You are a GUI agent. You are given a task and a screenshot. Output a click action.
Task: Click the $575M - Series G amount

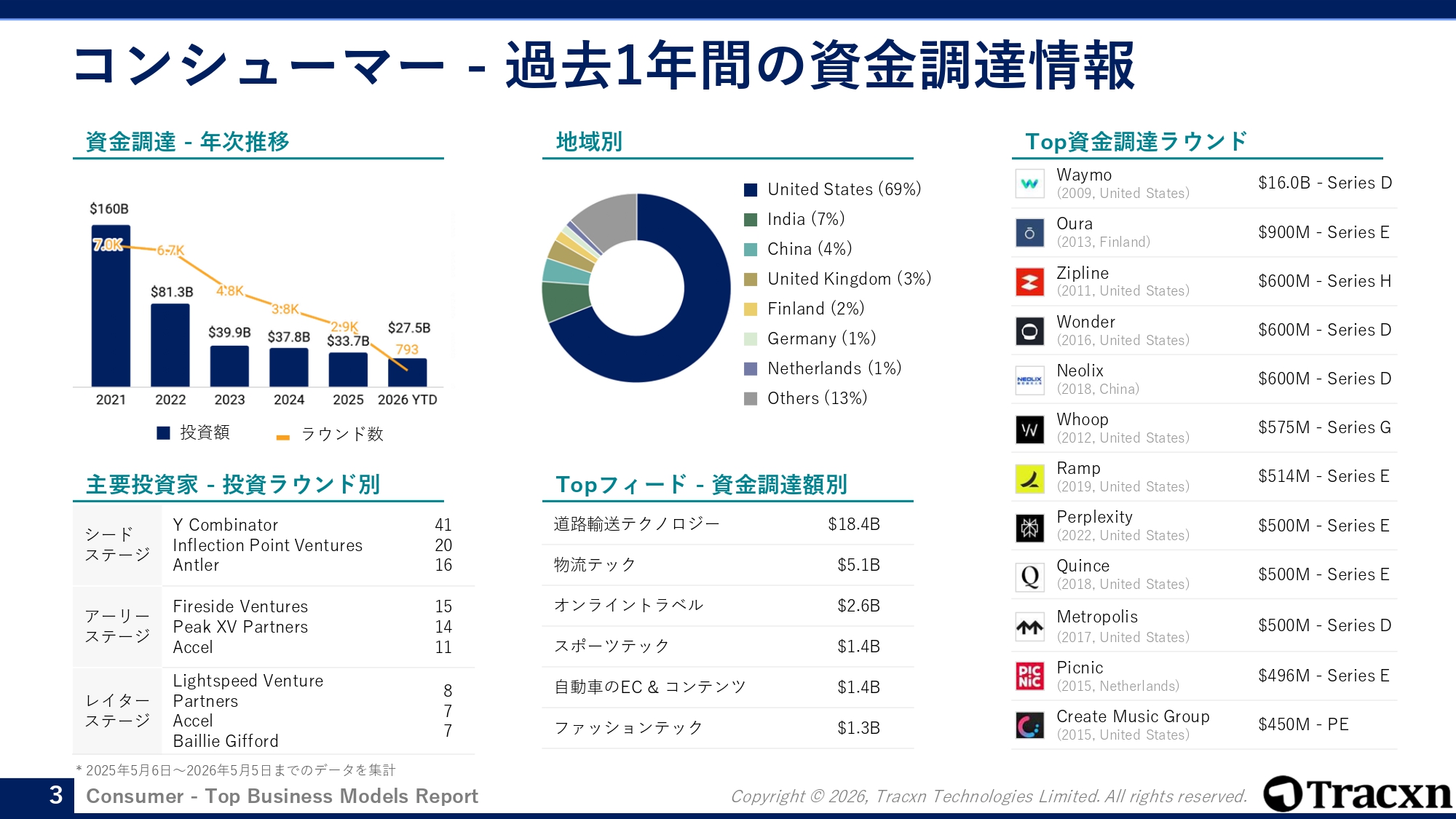point(1325,428)
